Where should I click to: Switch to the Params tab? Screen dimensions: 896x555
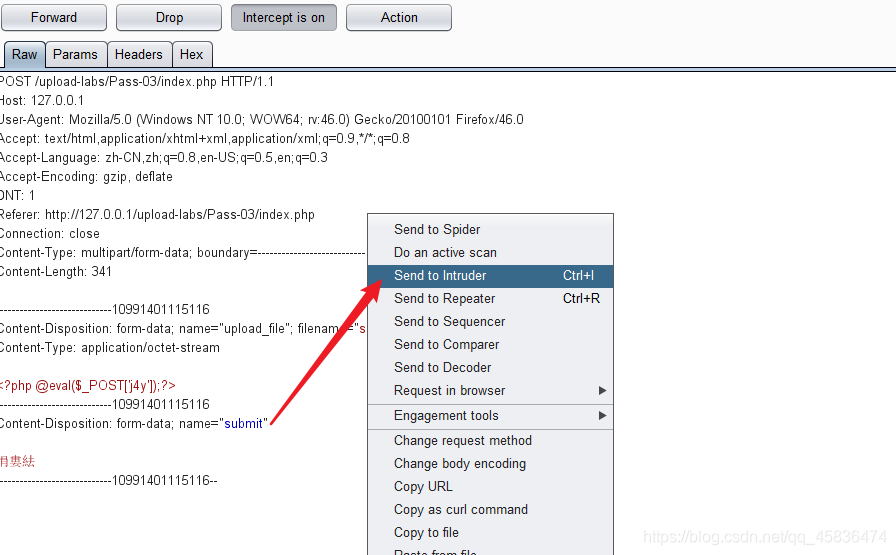click(75, 55)
